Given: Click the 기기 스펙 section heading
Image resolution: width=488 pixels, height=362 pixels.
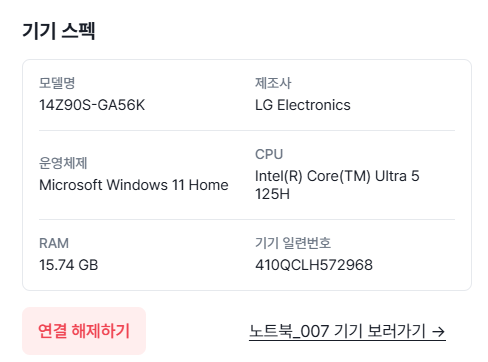Looking at the screenshot, I should coord(59,31).
